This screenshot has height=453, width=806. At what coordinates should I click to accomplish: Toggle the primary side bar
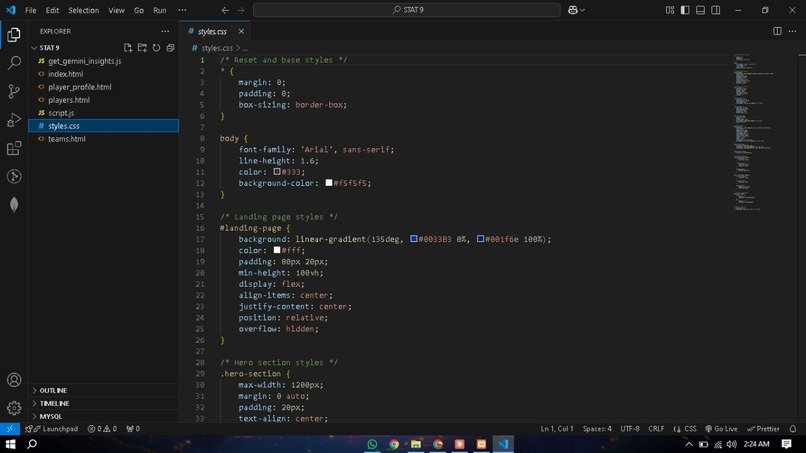click(685, 10)
